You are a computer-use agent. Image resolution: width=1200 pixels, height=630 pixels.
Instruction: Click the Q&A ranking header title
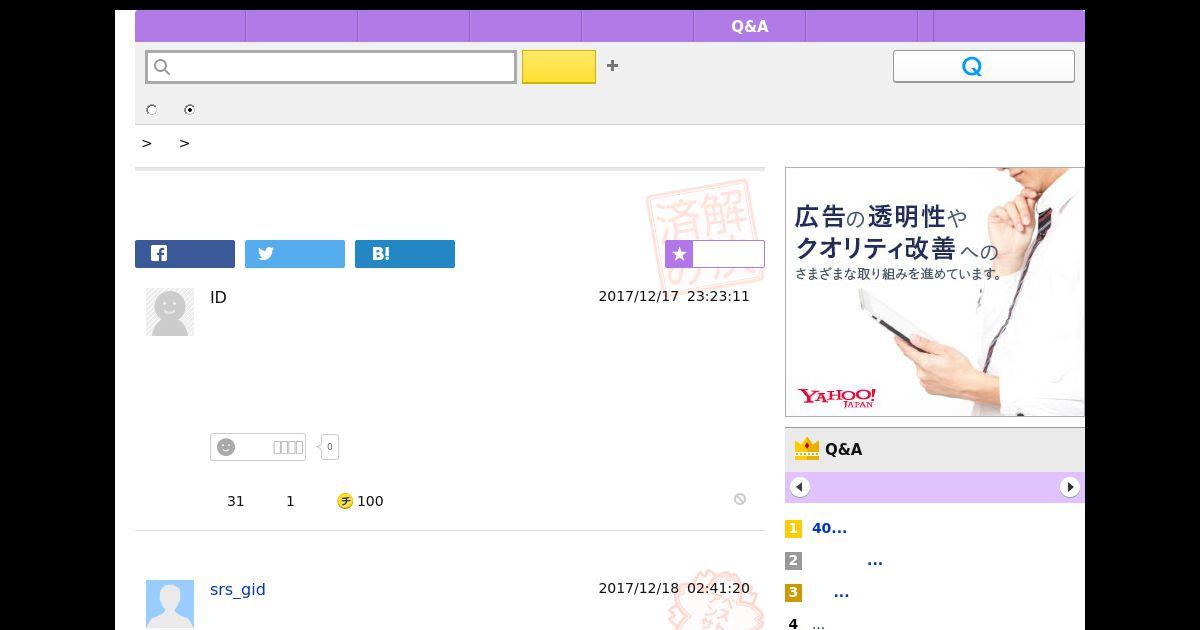coord(843,449)
